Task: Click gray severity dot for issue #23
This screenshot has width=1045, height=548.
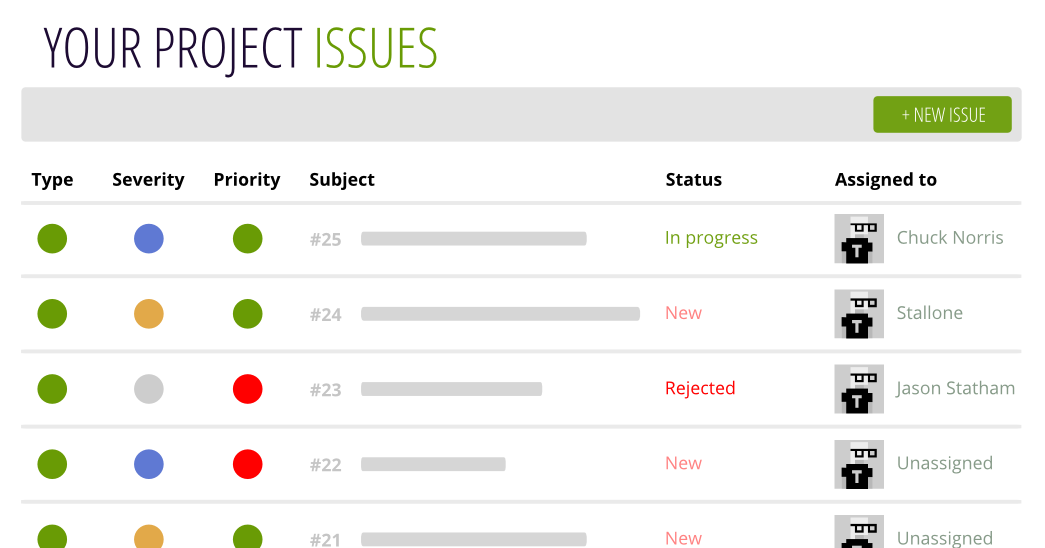Action: coord(149,389)
